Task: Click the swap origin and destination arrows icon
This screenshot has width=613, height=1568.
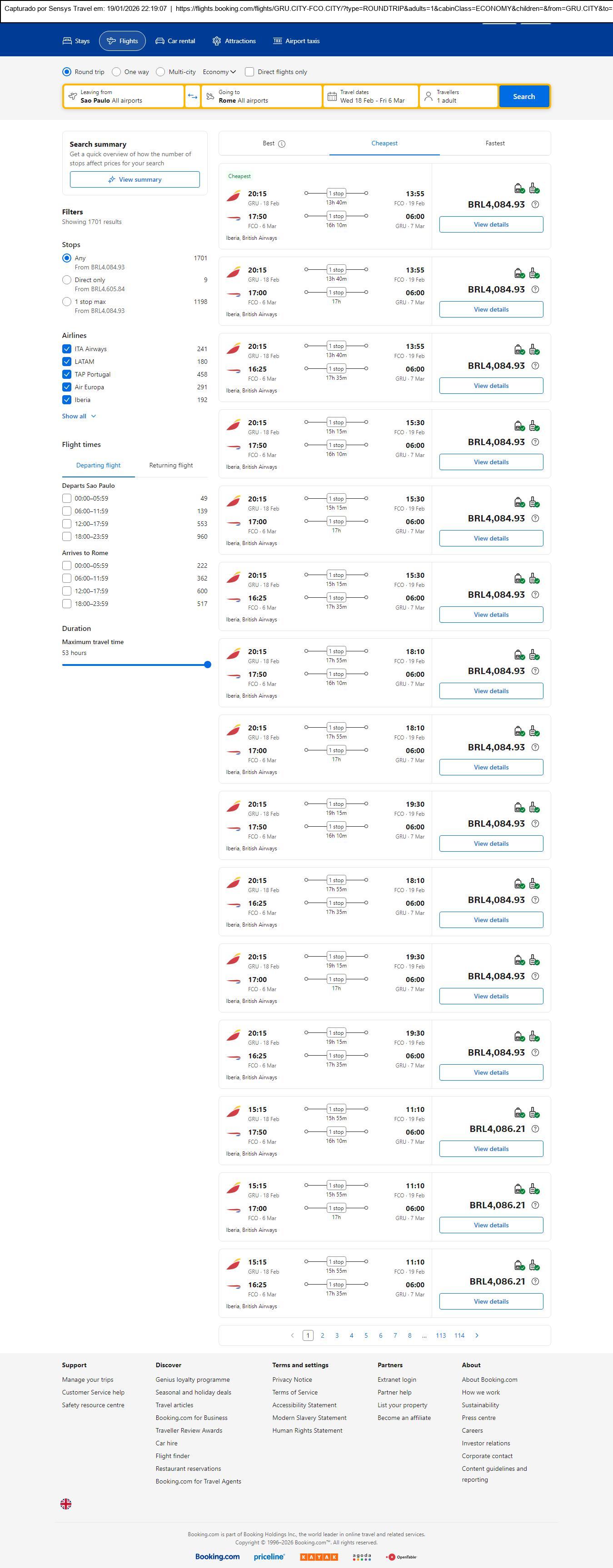Action: click(192, 96)
